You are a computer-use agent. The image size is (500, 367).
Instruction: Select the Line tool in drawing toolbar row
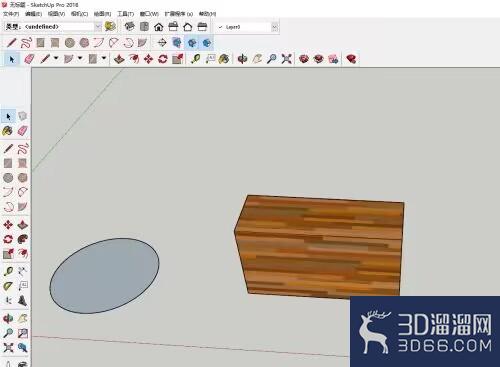pyautogui.click(x=11, y=43)
